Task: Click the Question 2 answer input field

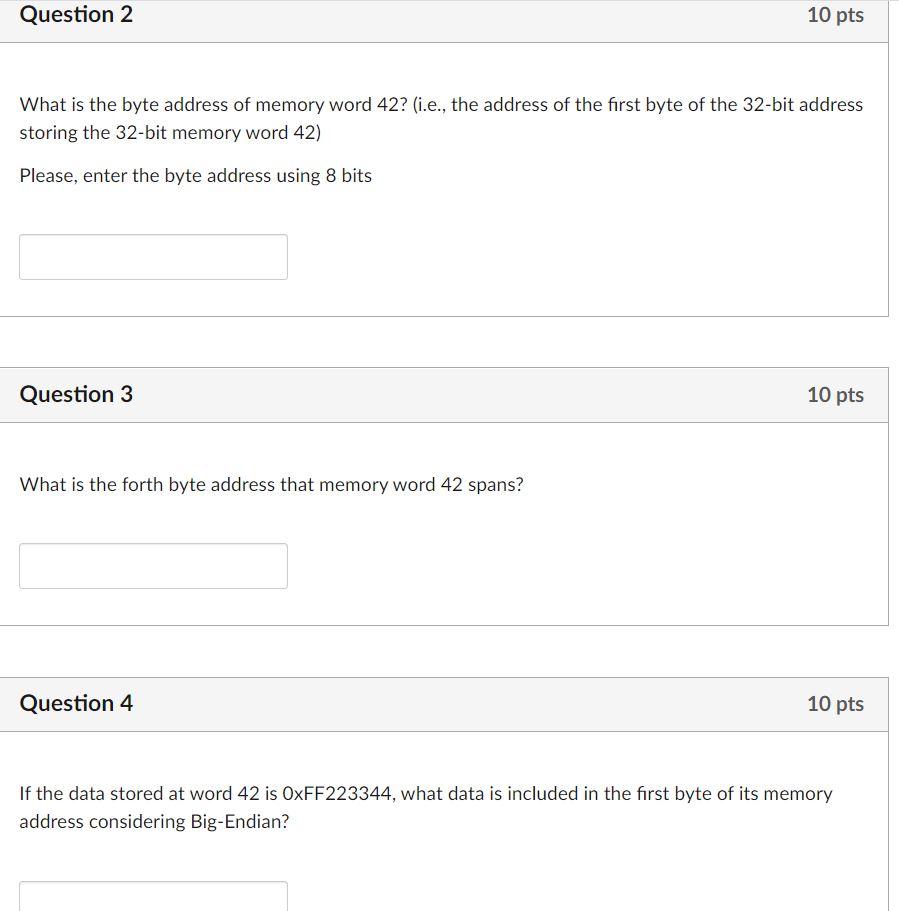Action: tap(153, 257)
